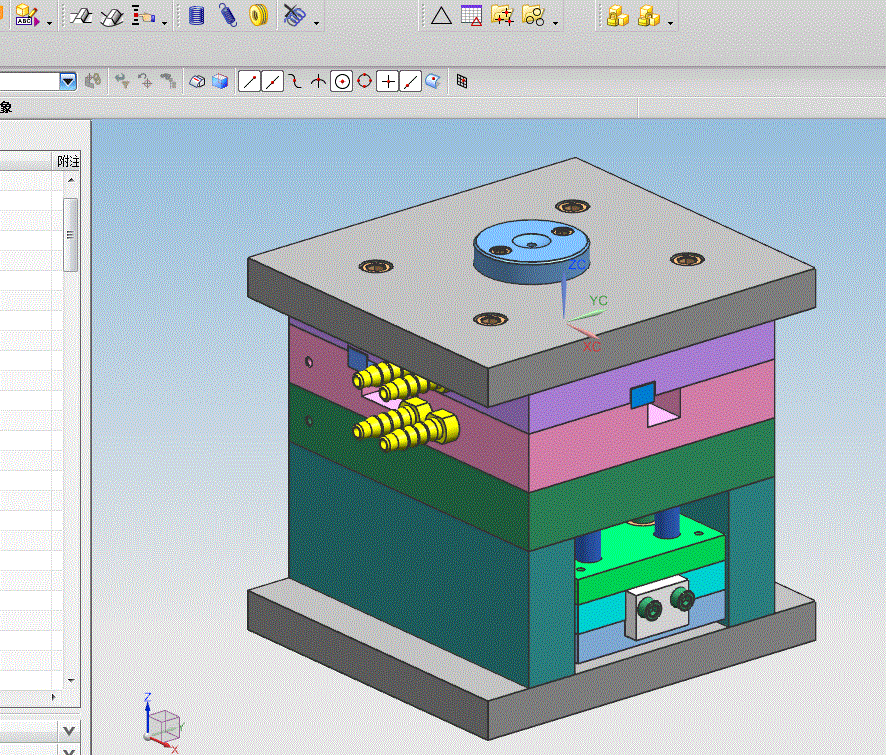This screenshot has height=755, width=886.
Task: Open dropdown beside locked blocks icons
Action: (x=670, y=23)
